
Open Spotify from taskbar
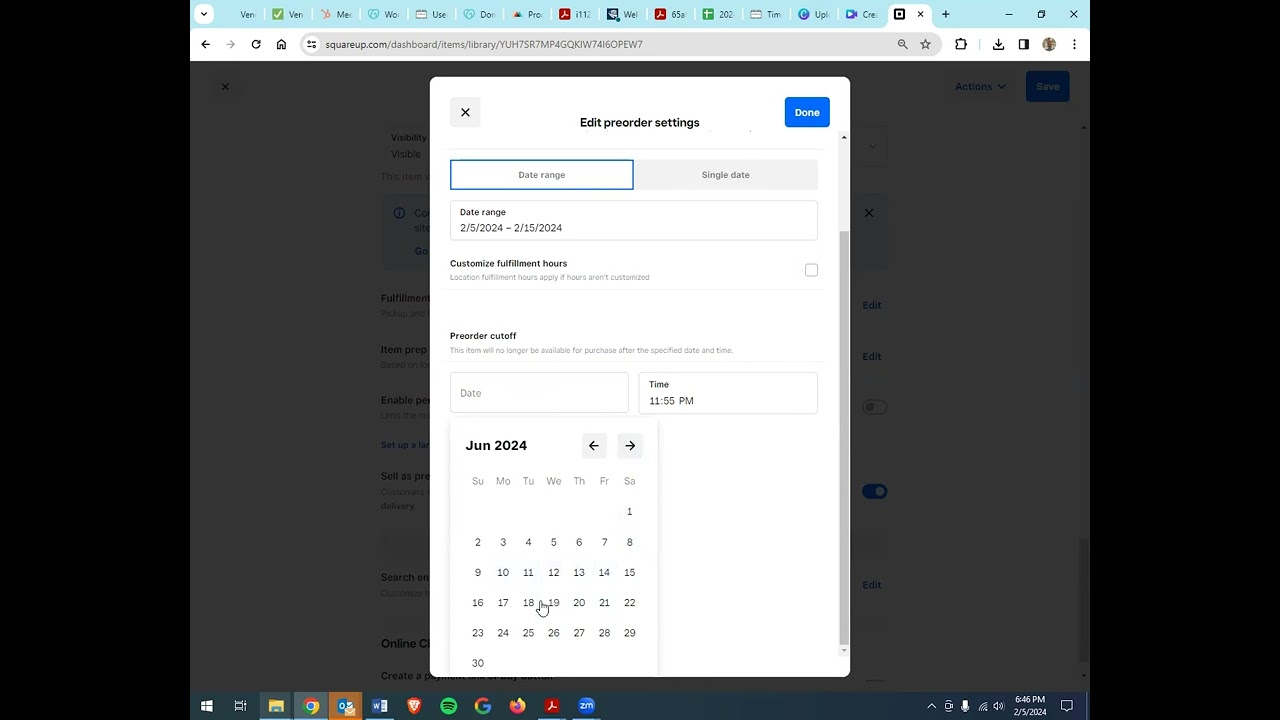coord(449,706)
